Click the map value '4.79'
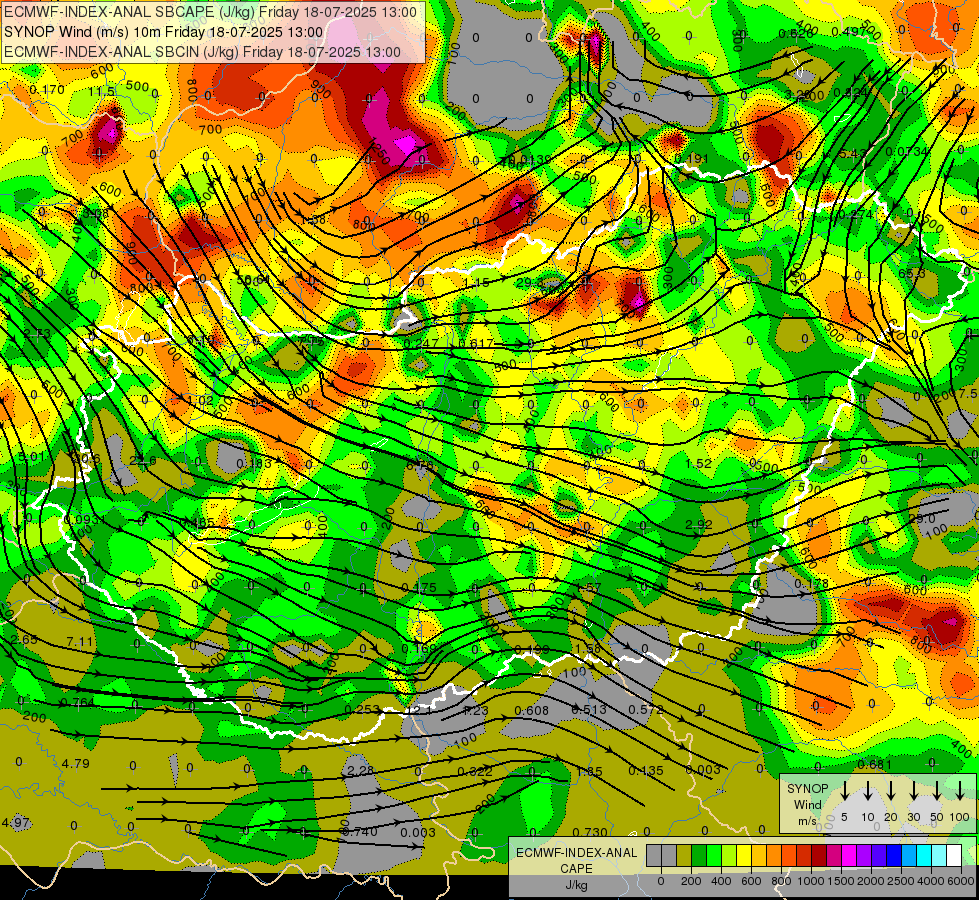 click(76, 763)
